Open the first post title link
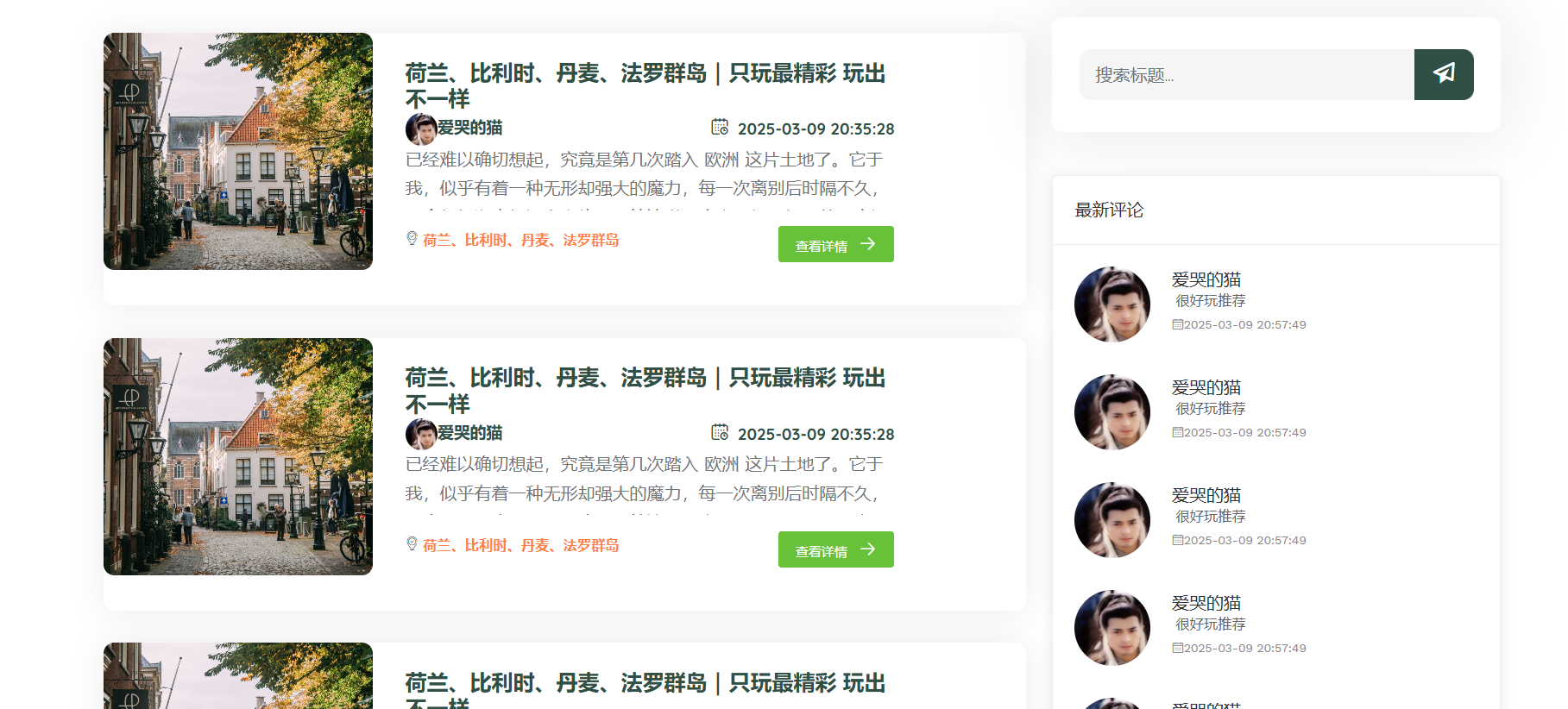The image size is (1568, 709). pyautogui.click(x=645, y=85)
